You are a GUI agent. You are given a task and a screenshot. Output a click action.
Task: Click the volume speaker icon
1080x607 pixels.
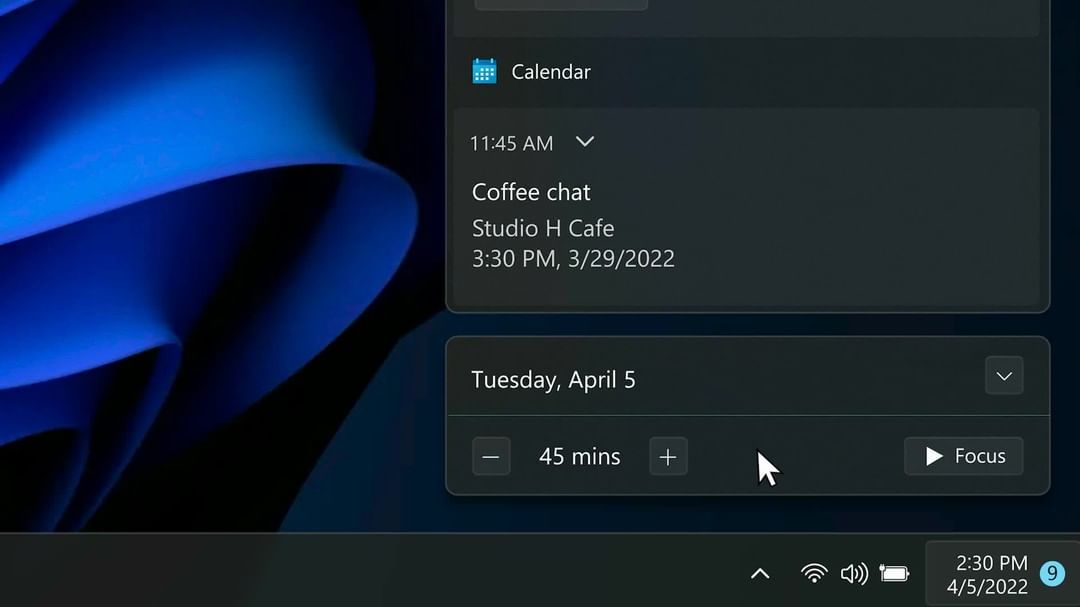coord(853,573)
